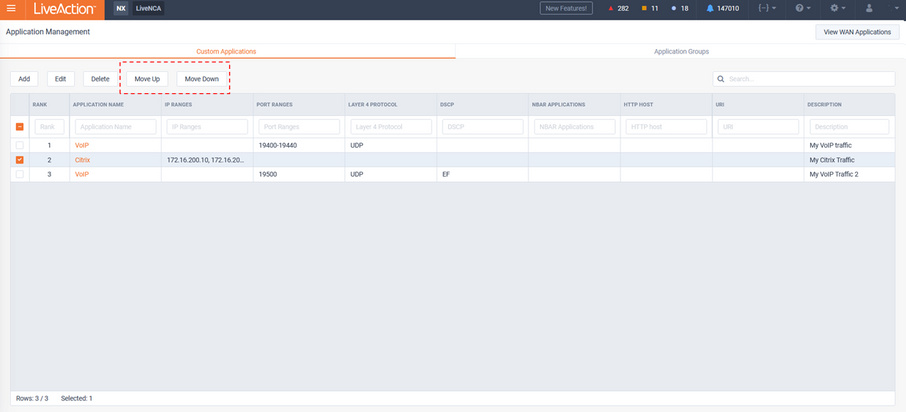
Task: Select the NX product icon
Action: [x=121, y=9]
